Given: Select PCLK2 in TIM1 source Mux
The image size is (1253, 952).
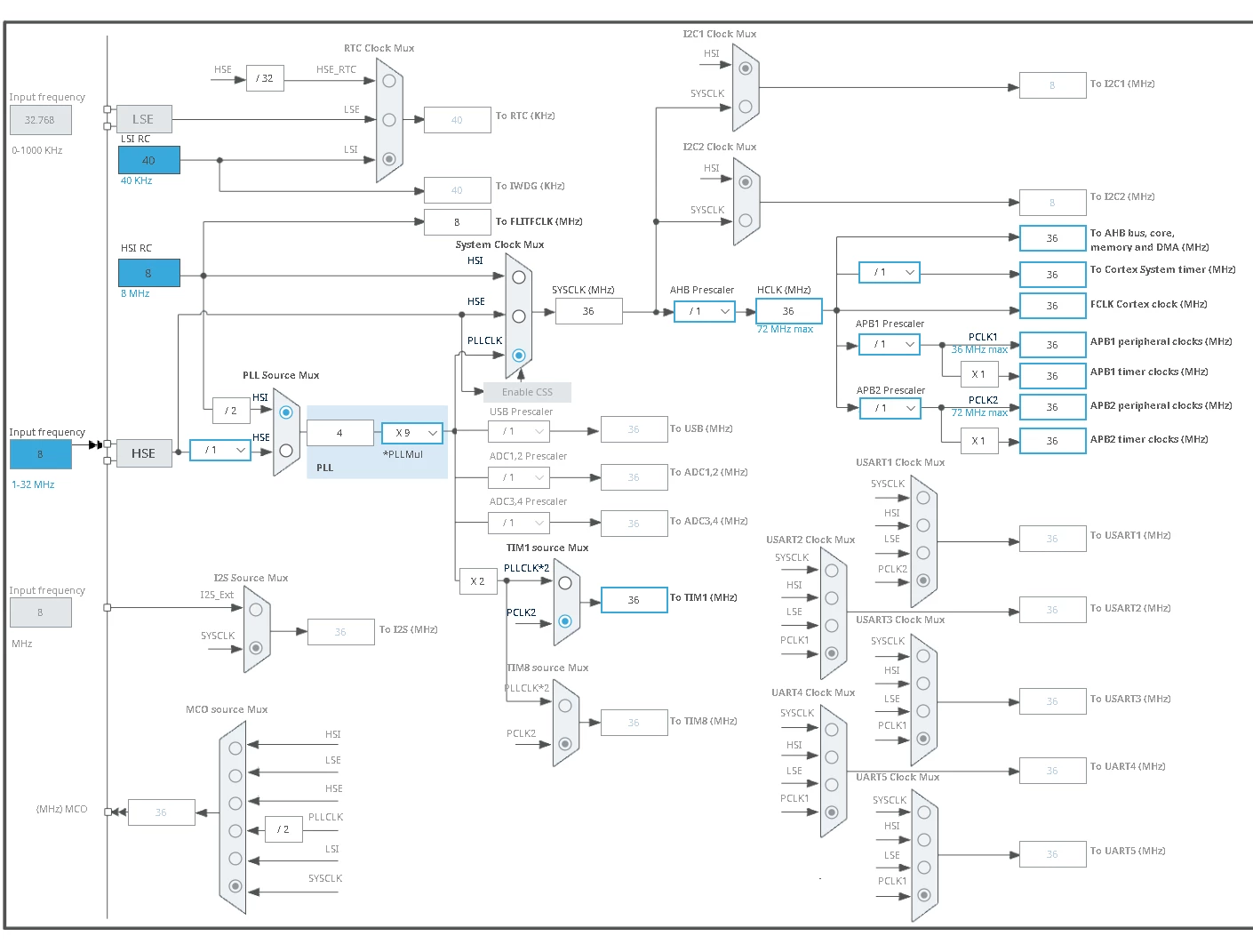Looking at the screenshot, I should [565, 621].
